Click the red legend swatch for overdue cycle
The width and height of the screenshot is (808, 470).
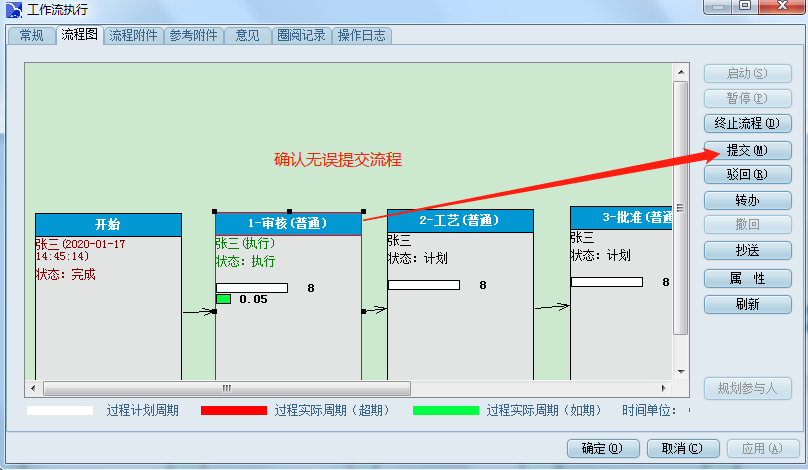click(234, 410)
